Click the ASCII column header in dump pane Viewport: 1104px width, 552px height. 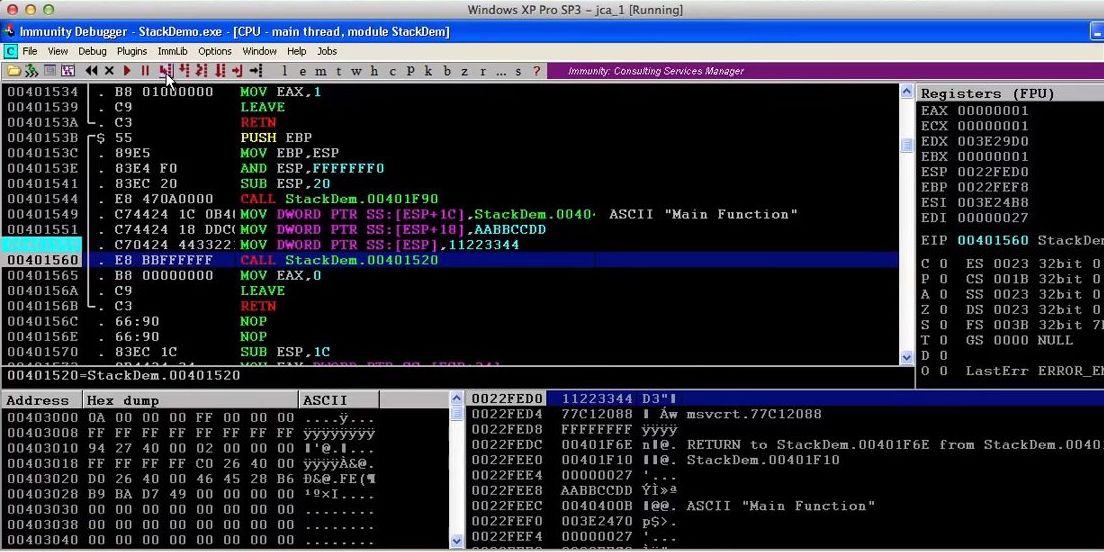pos(339,401)
